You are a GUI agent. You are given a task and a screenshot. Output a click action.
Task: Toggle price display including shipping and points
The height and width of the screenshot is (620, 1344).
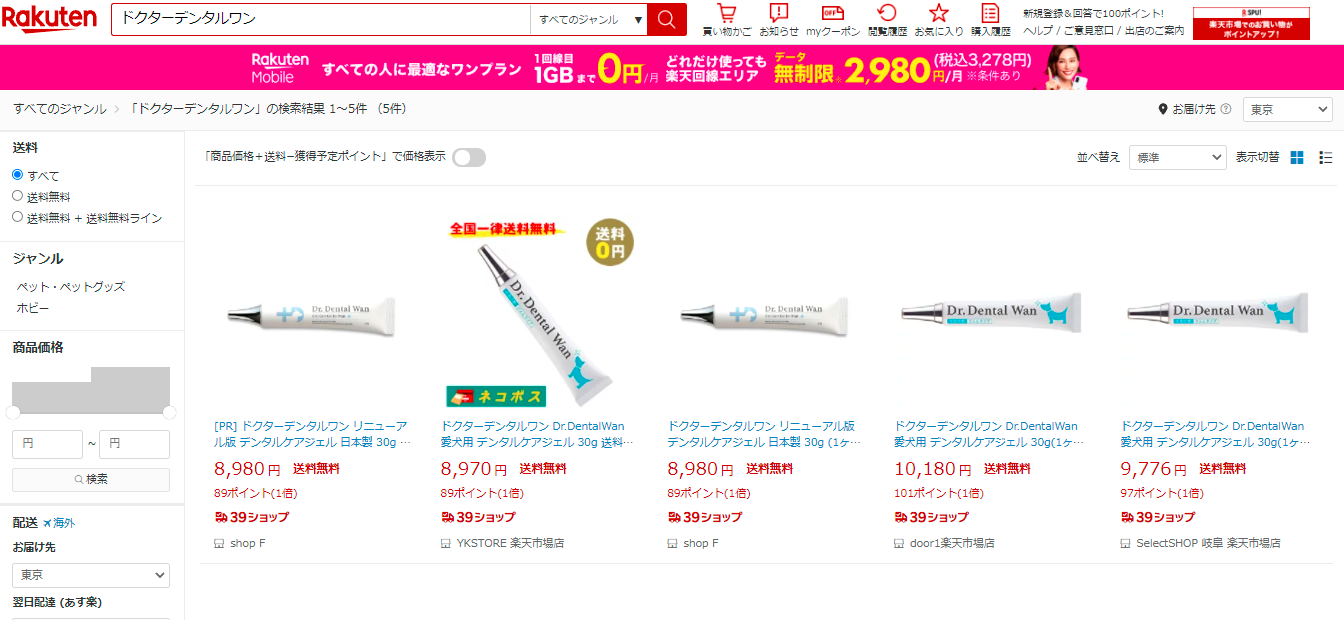pos(469,157)
